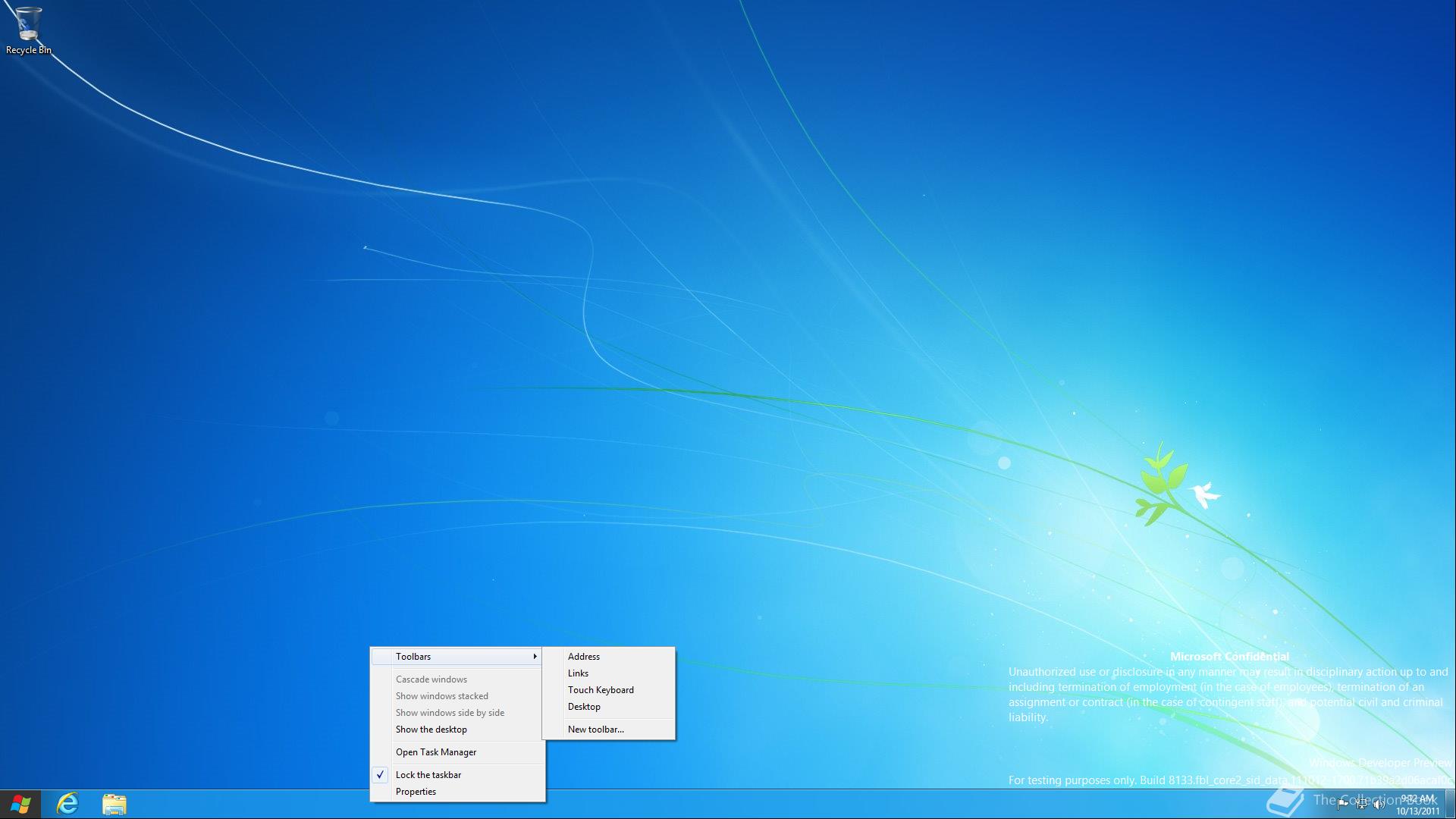
Task: Select Open Task Manager
Action: (458, 752)
